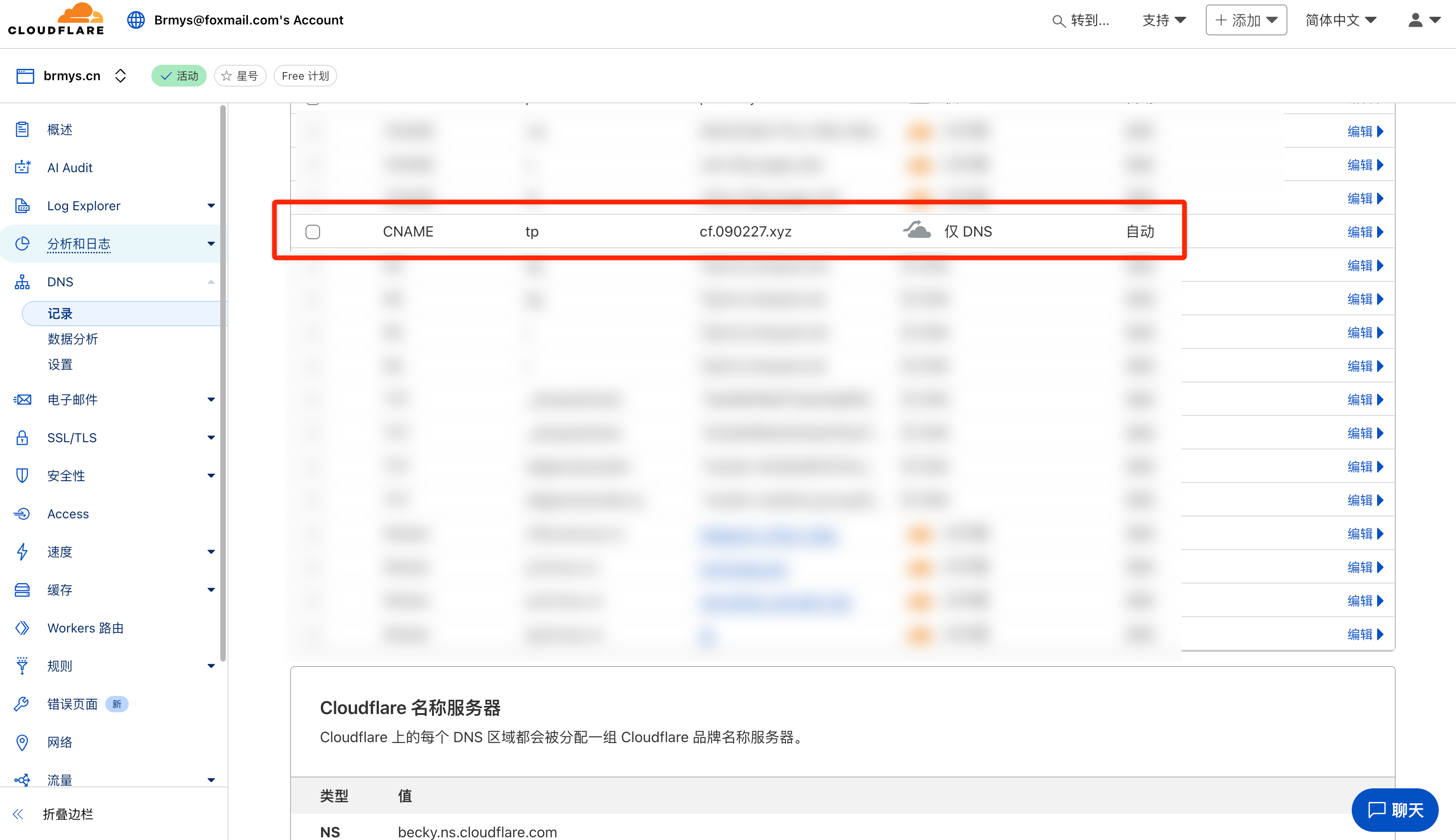Open the DNS 设置 settings item

[x=60, y=364]
